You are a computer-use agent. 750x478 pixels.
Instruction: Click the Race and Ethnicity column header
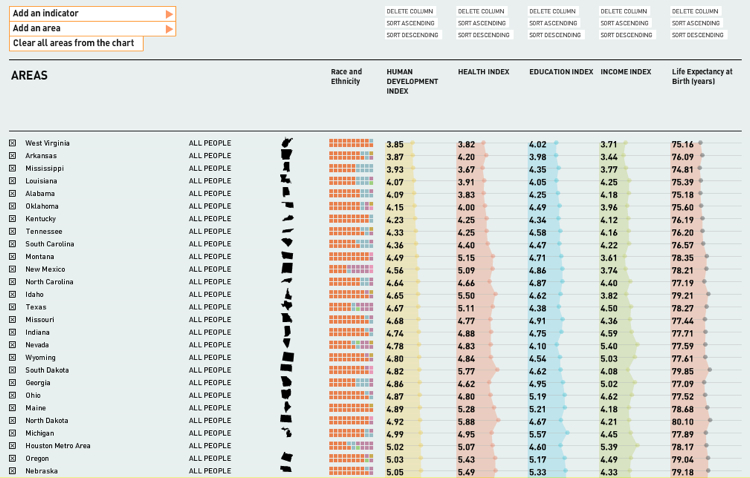coord(346,76)
